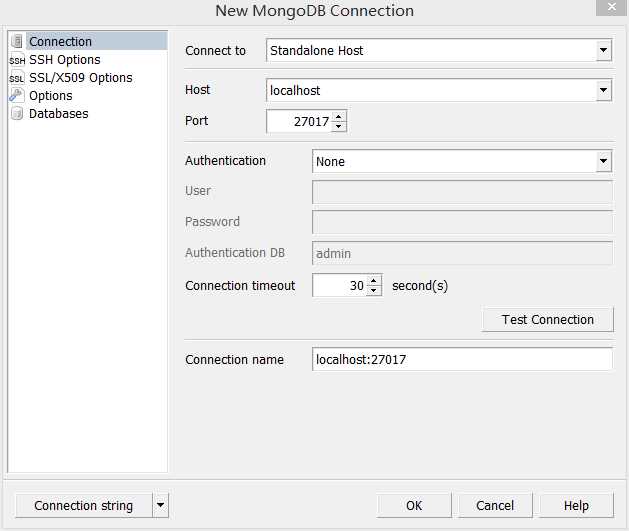Decrease Connection timeout with down arrow
This screenshot has width=629, height=531.
click(x=374, y=290)
